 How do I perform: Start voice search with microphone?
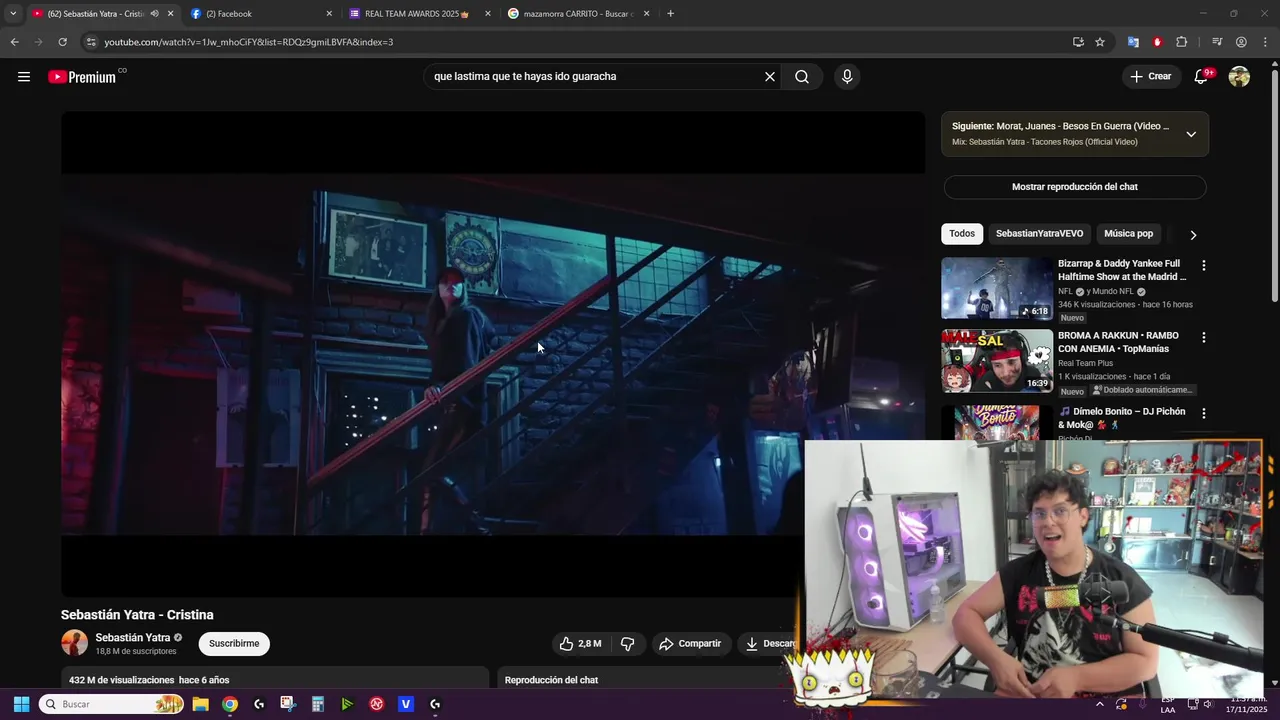[847, 77]
